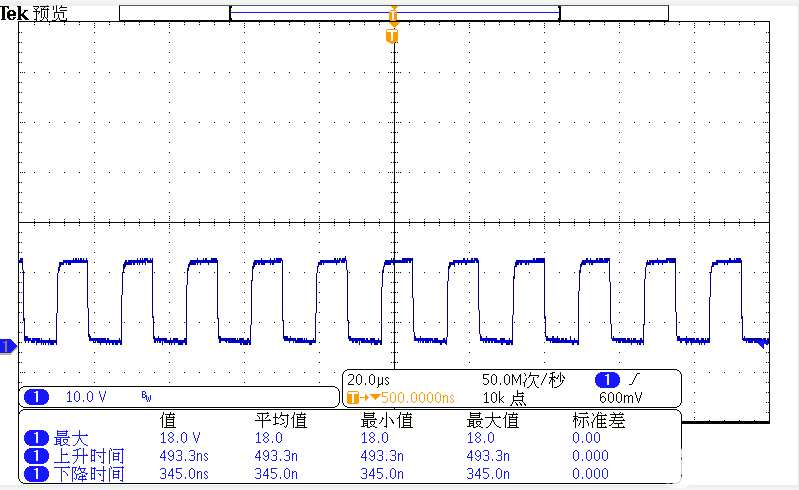Click the channel badge next to 下降时间
Image resolution: width=799 pixels, height=490 pixels.
(36, 474)
